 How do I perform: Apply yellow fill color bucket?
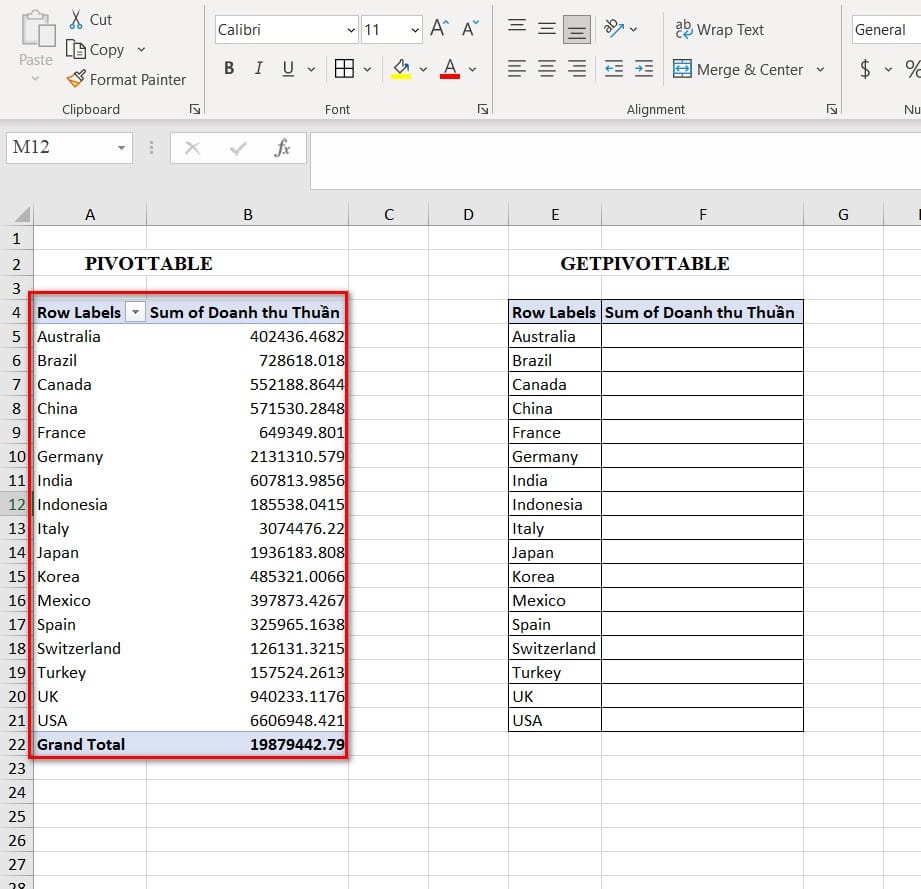click(401, 69)
